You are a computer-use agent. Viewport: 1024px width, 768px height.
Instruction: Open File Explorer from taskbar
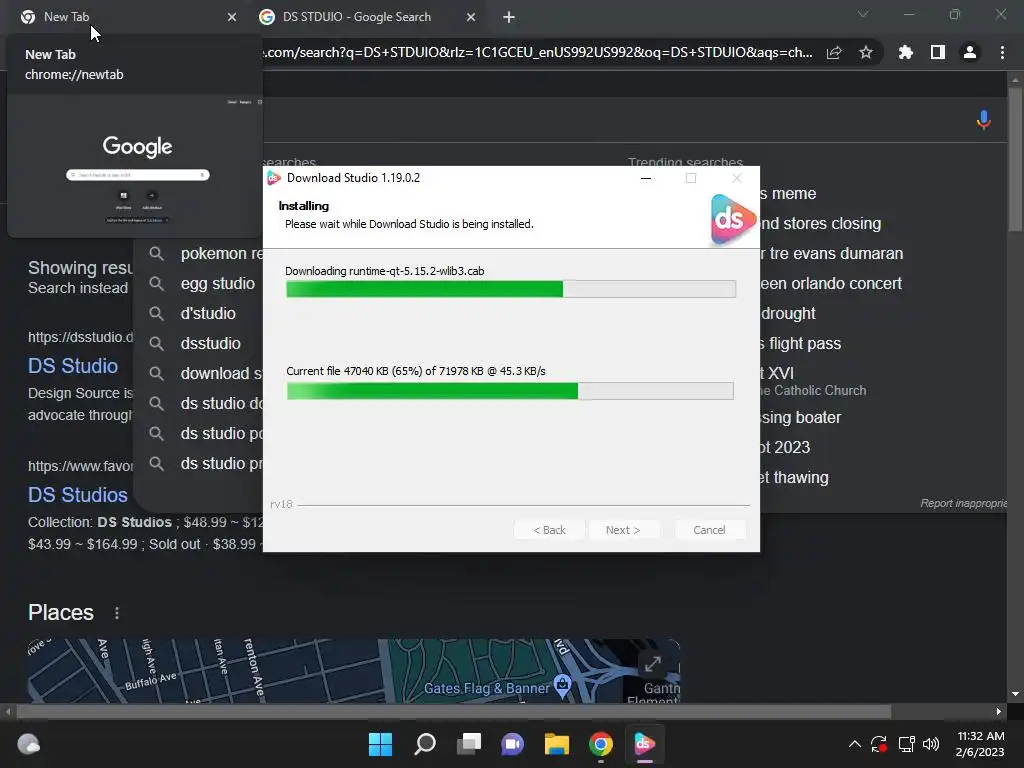[x=557, y=744]
